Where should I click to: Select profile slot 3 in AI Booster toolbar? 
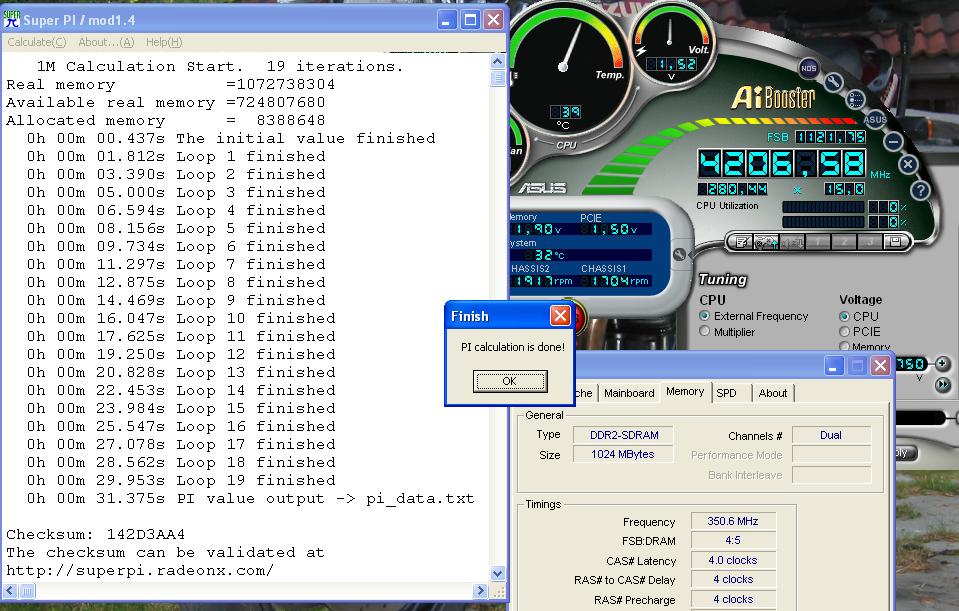[x=869, y=242]
